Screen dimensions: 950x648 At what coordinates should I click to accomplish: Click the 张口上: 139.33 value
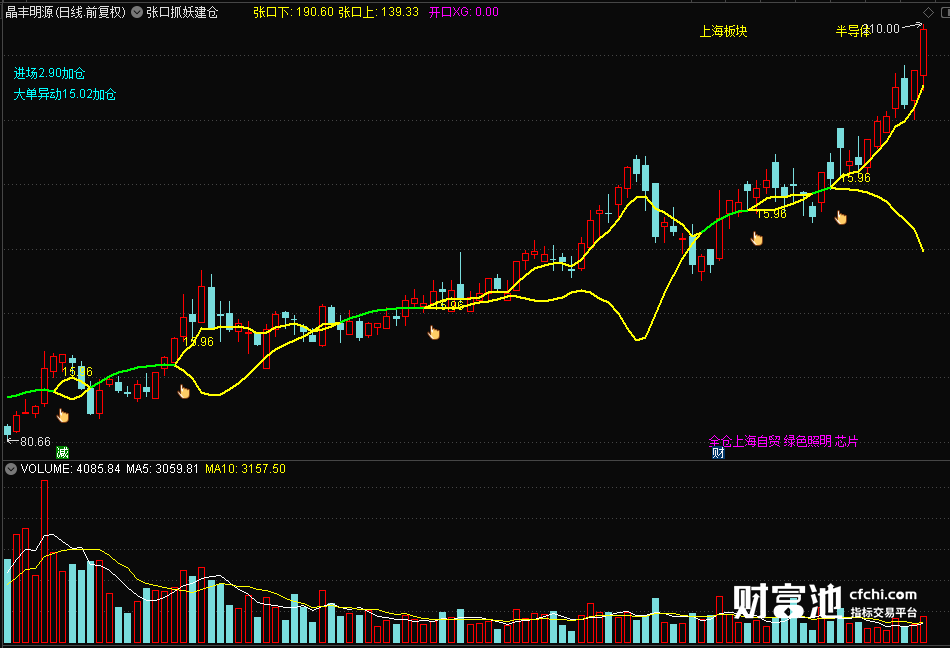coord(378,12)
